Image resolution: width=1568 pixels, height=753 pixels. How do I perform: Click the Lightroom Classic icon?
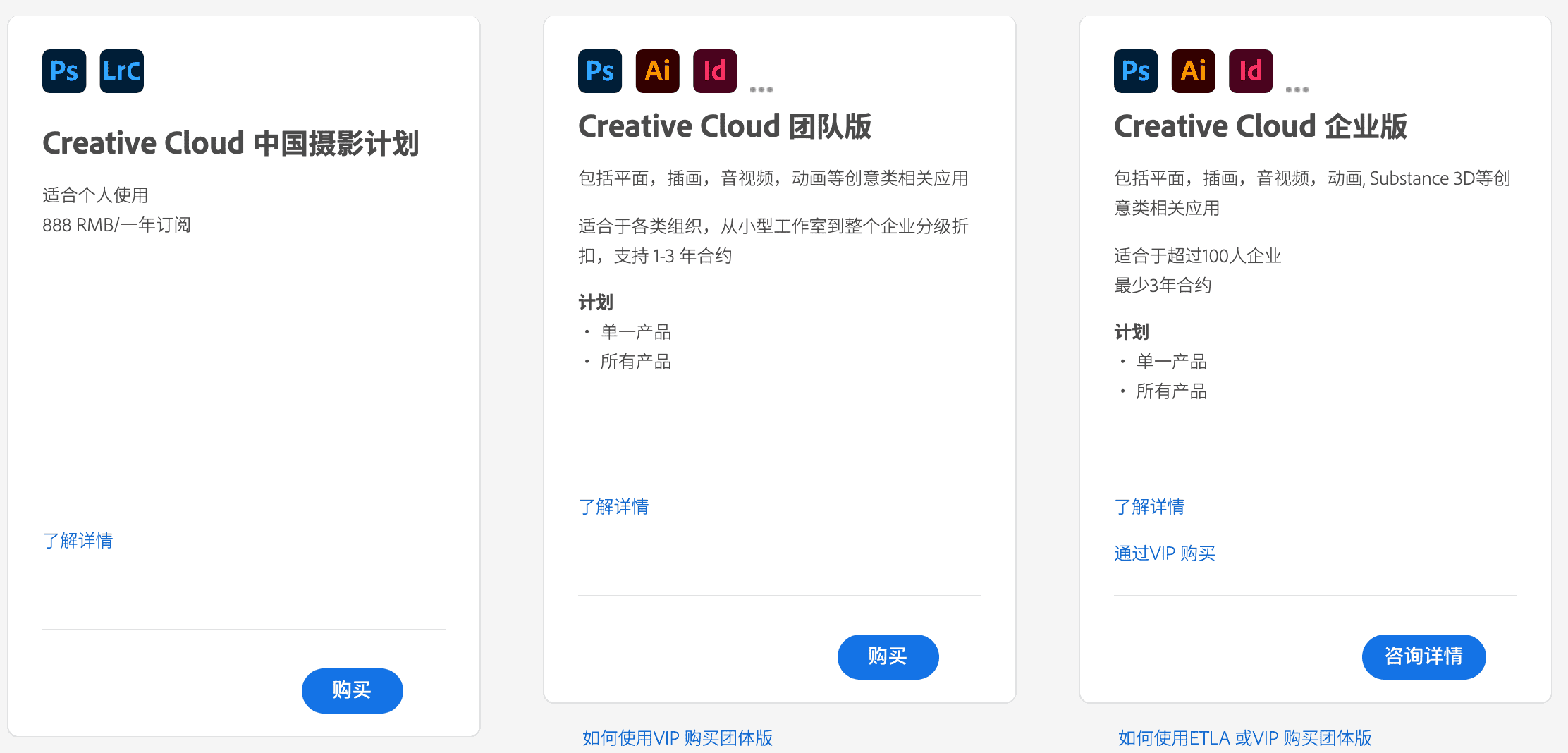point(121,71)
